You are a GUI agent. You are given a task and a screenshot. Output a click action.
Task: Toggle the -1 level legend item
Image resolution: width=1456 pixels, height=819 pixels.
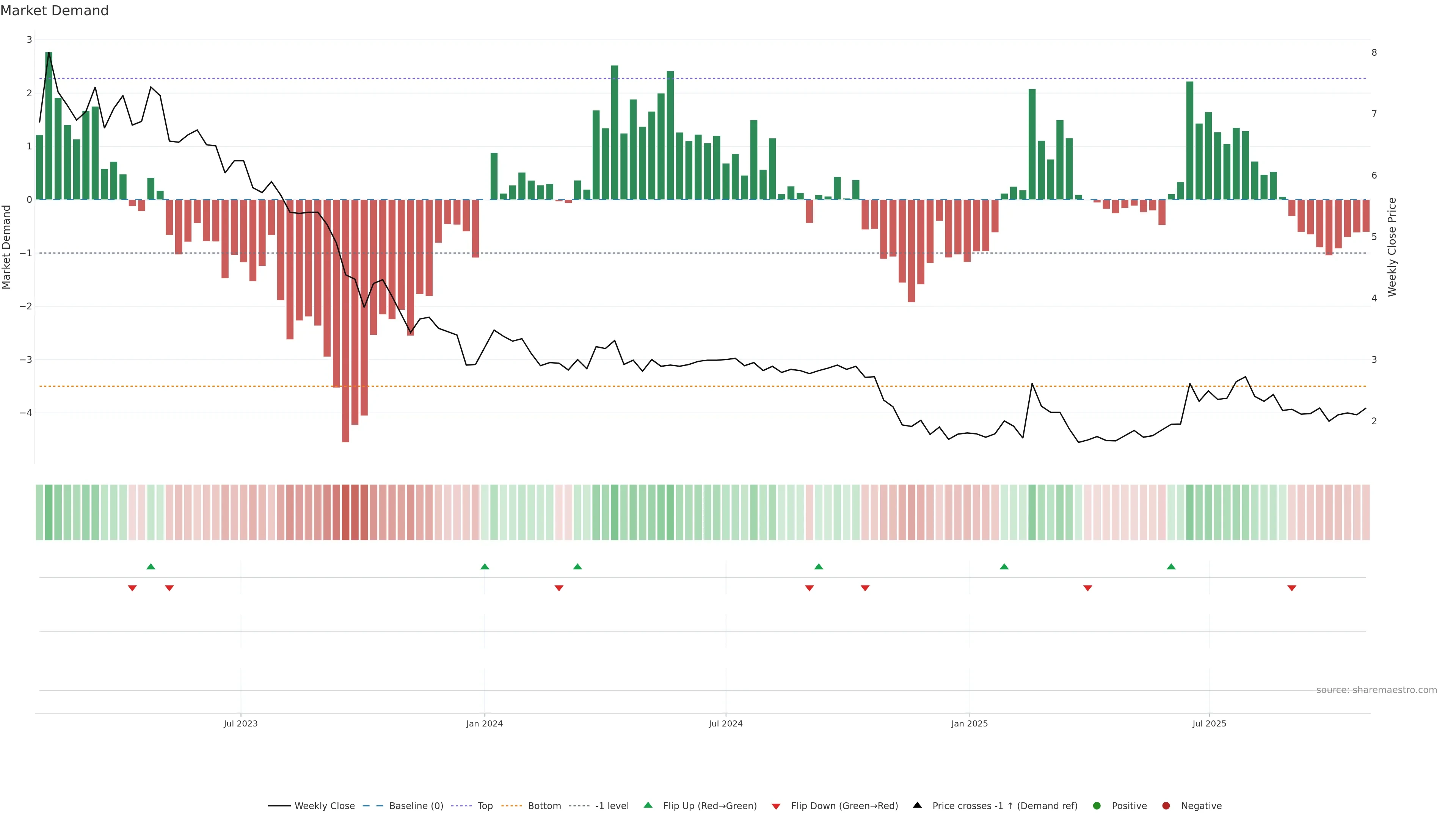pos(612,805)
